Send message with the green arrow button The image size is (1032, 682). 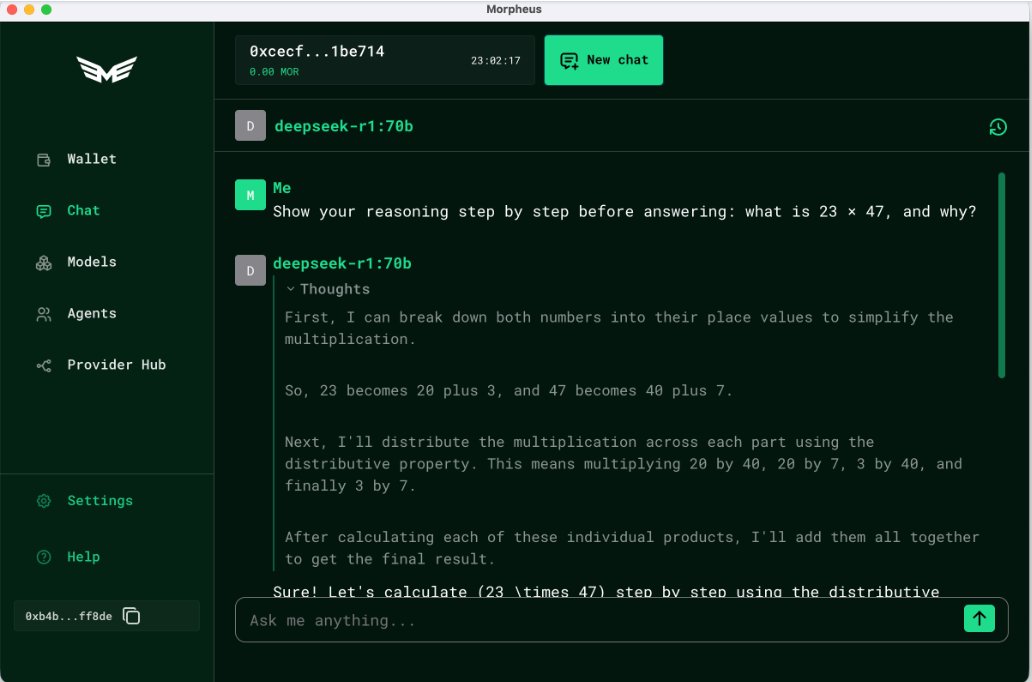point(979,619)
